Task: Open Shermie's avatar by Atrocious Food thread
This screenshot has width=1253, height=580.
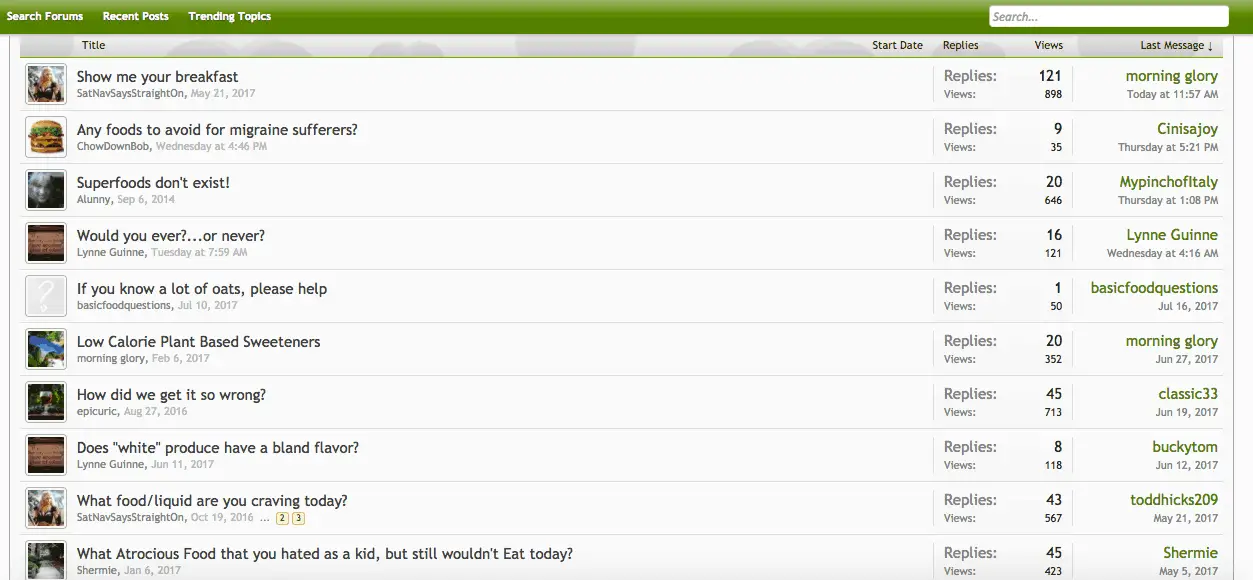Action: (46, 560)
